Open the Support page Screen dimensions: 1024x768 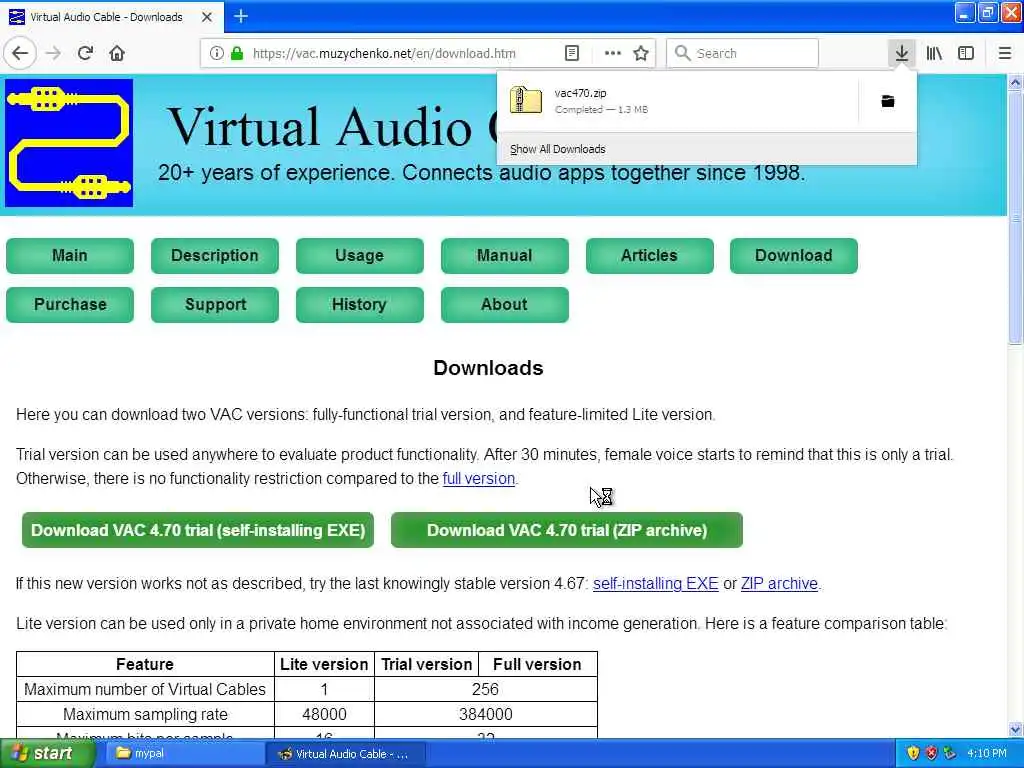[215, 304]
